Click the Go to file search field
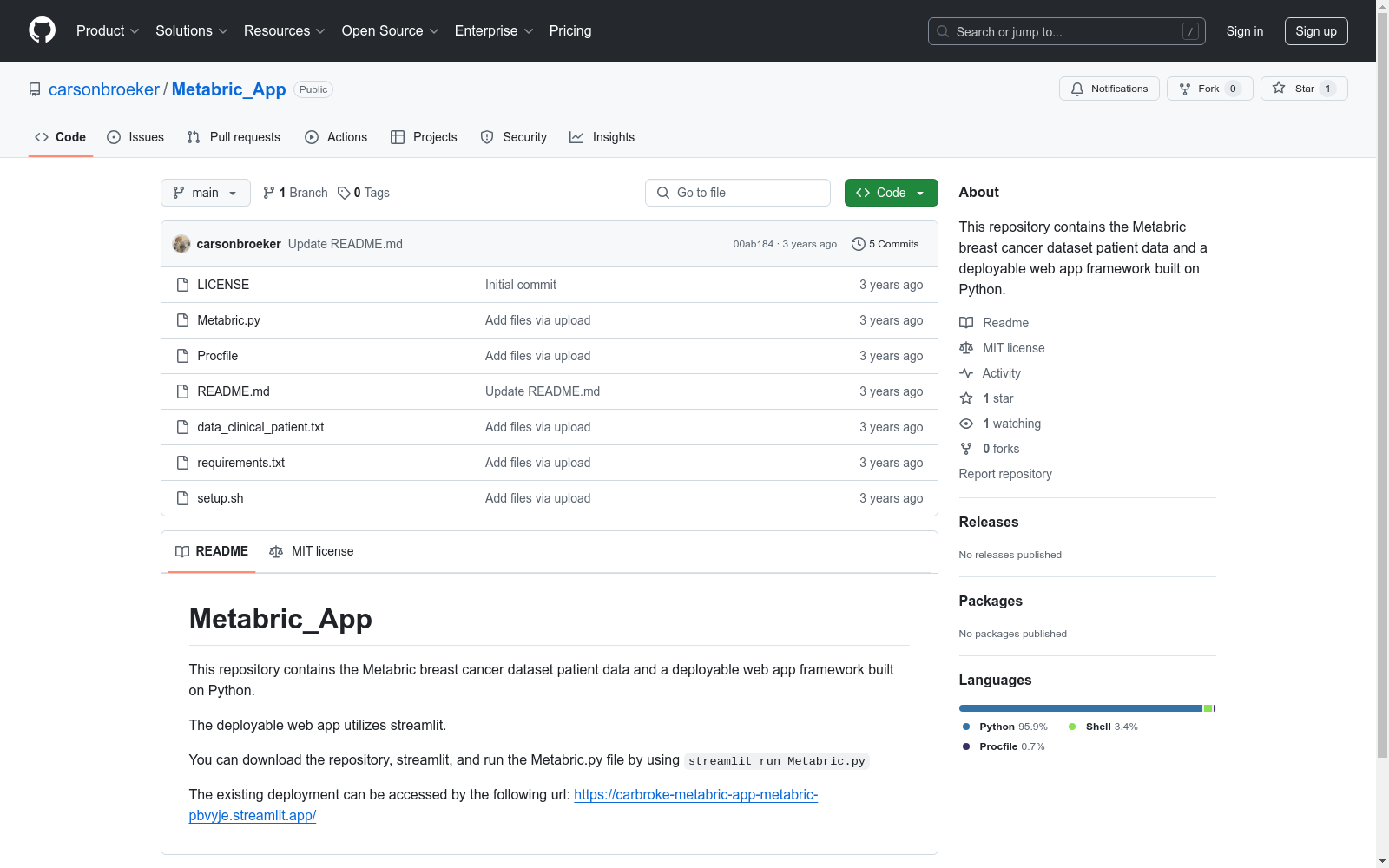The height and width of the screenshot is (868, 1389). pyautogui.click(x=738, y=193)
